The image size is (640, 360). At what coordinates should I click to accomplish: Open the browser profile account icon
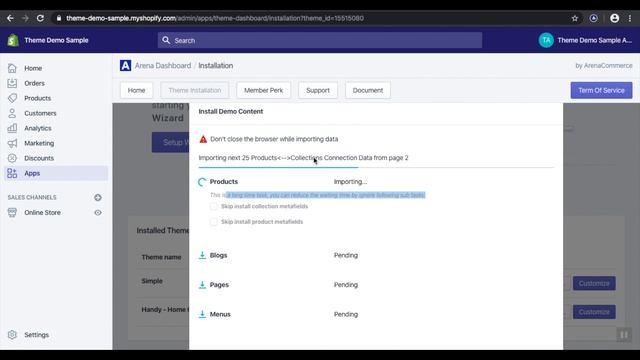[614, 18]
